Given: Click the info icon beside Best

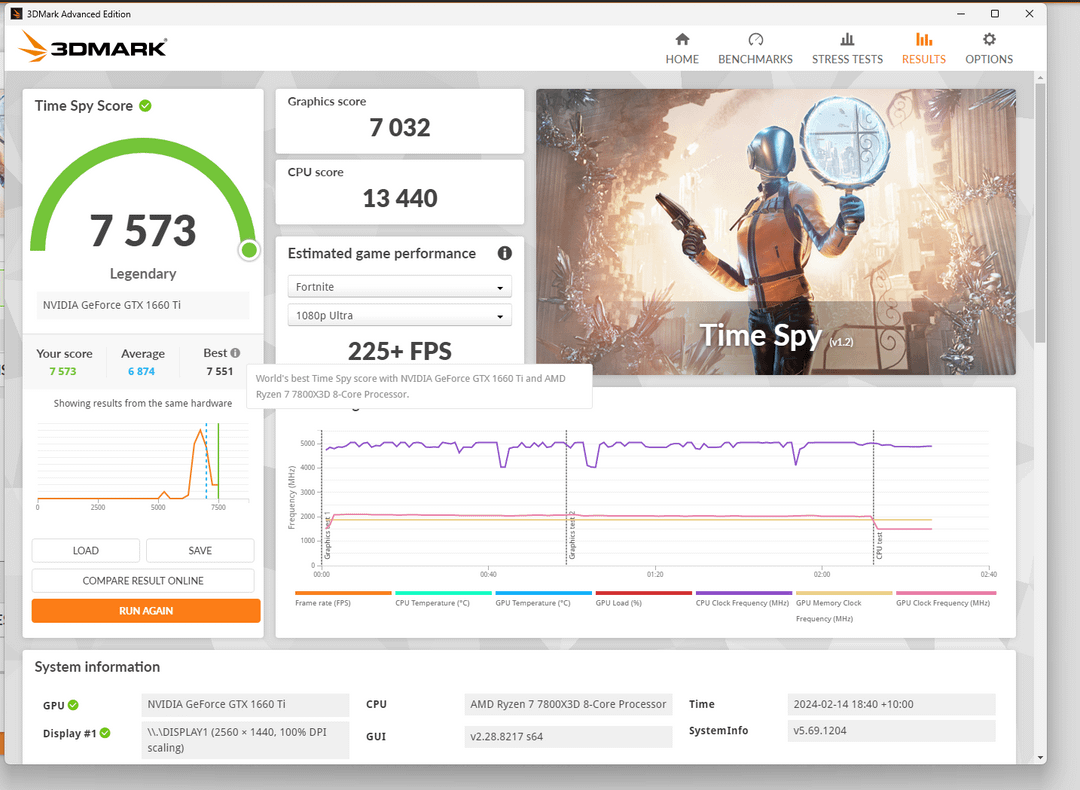Looking at the screenshot, I should click(x=236, y=353).
